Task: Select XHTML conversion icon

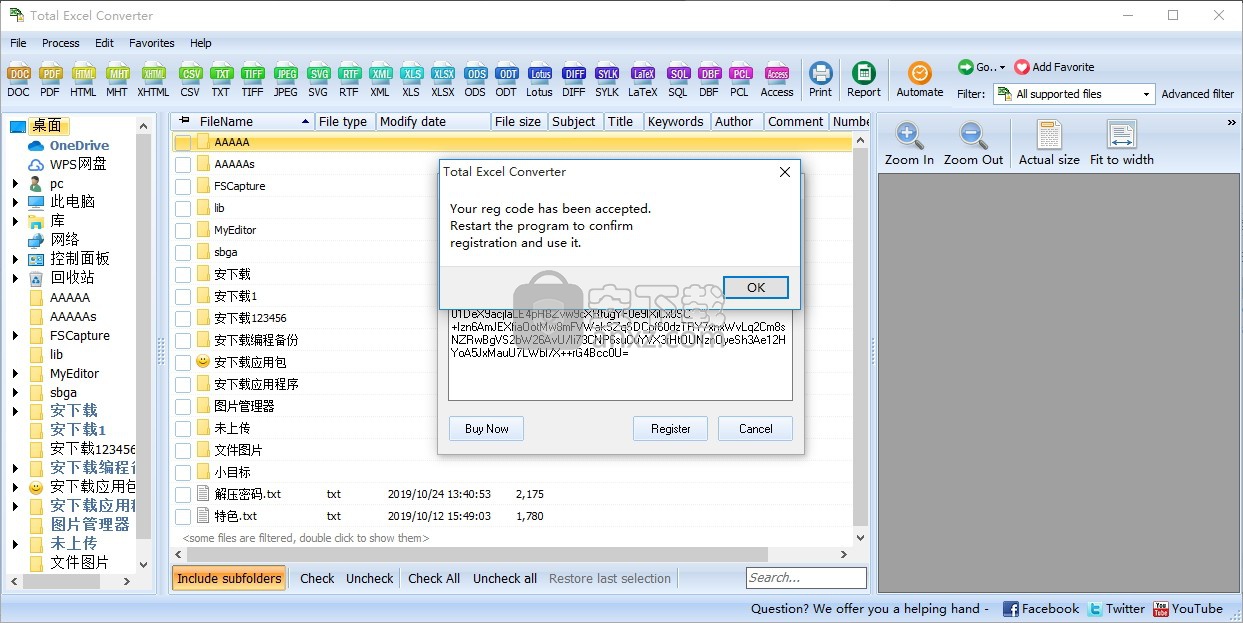Action: tap(153, 80)
